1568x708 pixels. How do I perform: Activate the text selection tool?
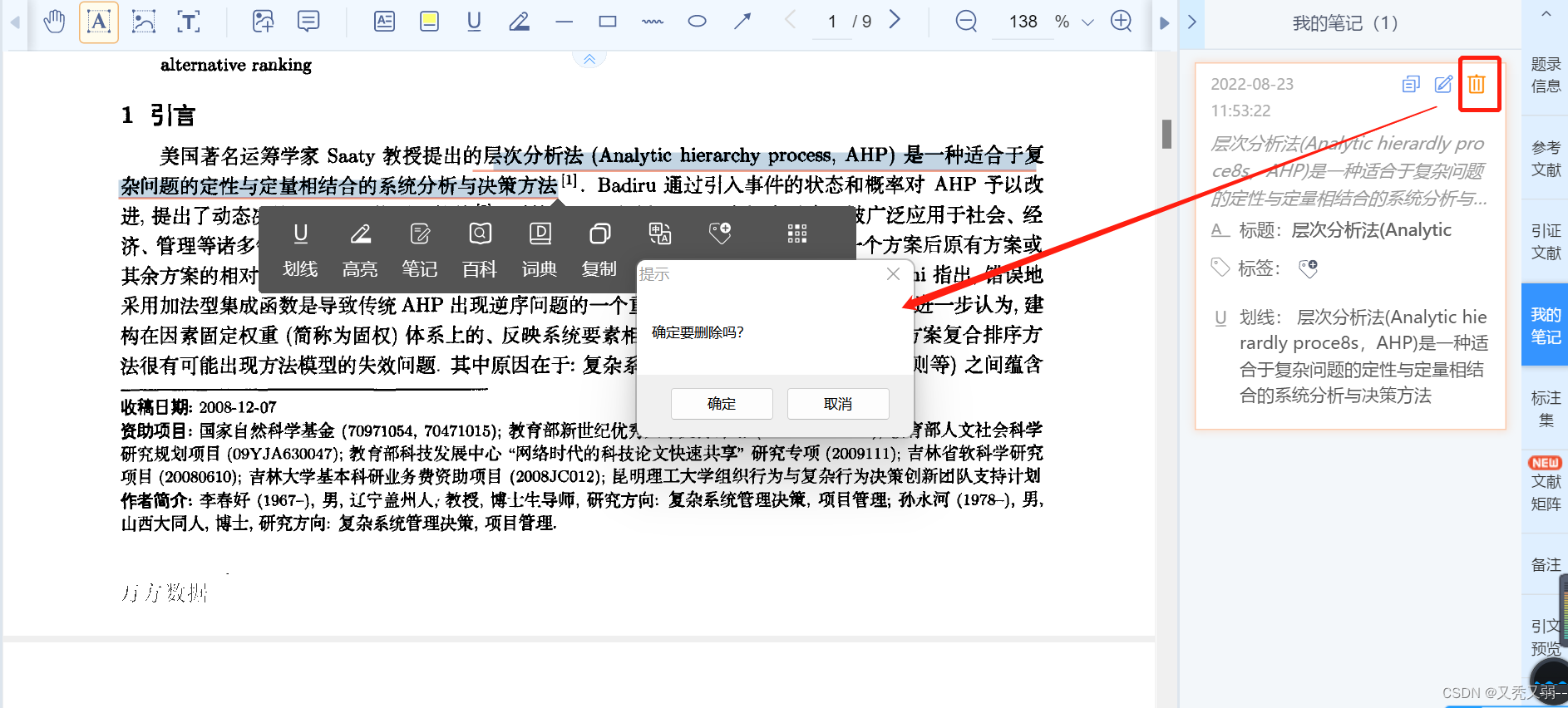point(99,22)
